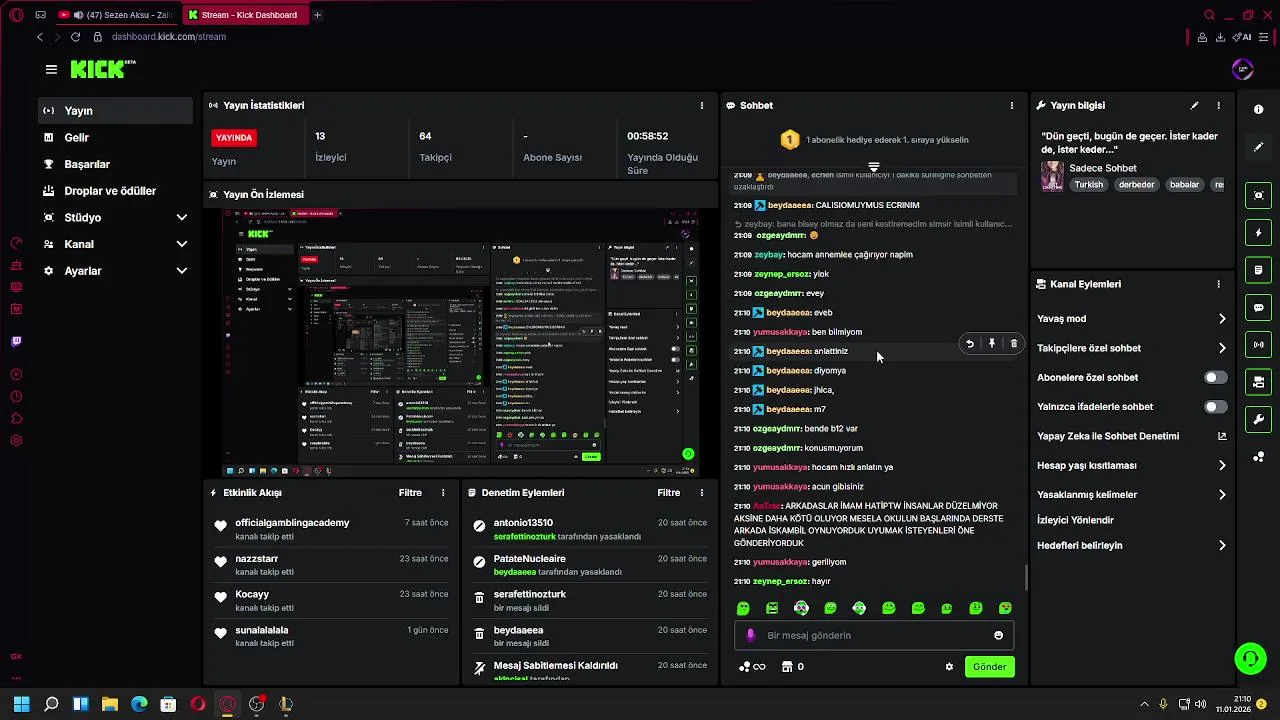Open the emoji picker in the chat input
Viewport: 1280px width, 720px height.
(x=998, y=635)
